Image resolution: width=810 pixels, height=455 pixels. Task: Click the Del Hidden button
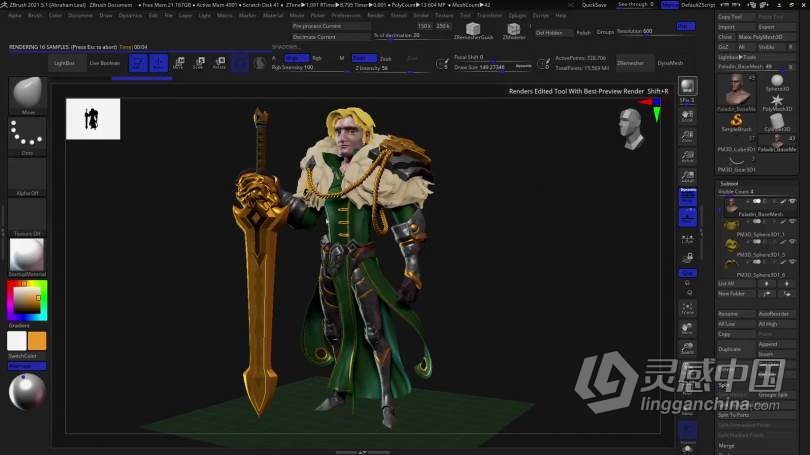pyautogui.click(x=553, y=33)
